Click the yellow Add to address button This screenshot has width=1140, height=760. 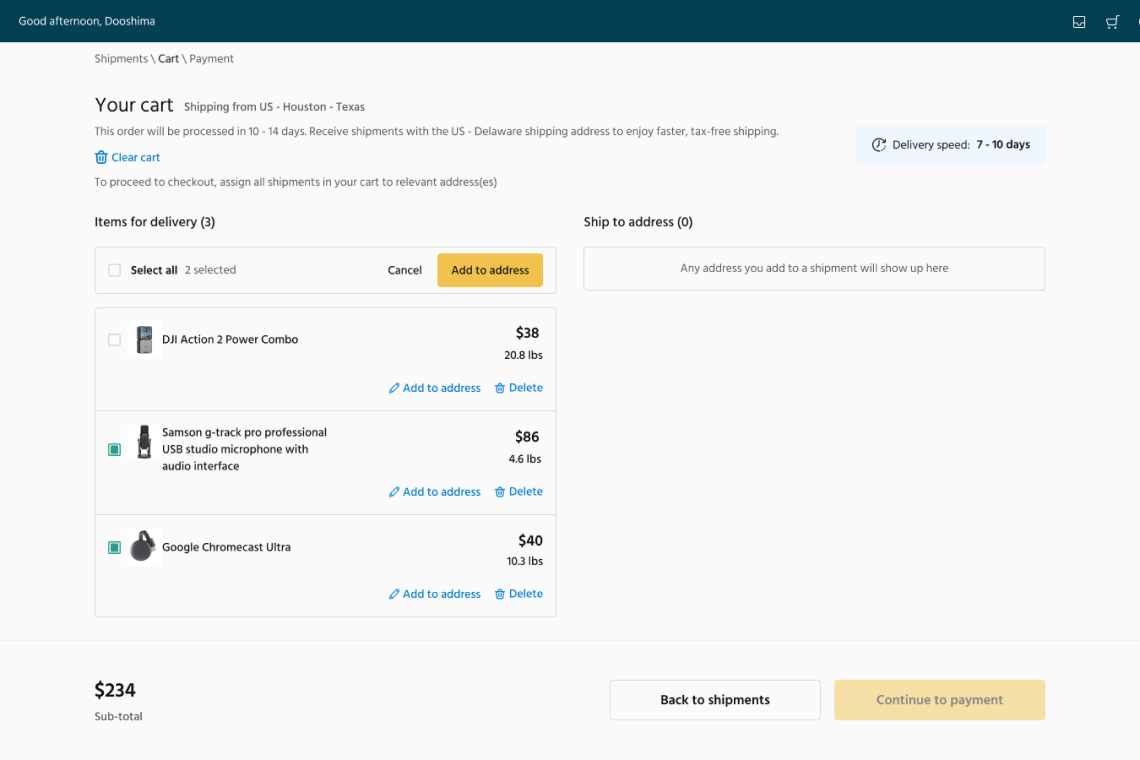(x=490, y=271)
